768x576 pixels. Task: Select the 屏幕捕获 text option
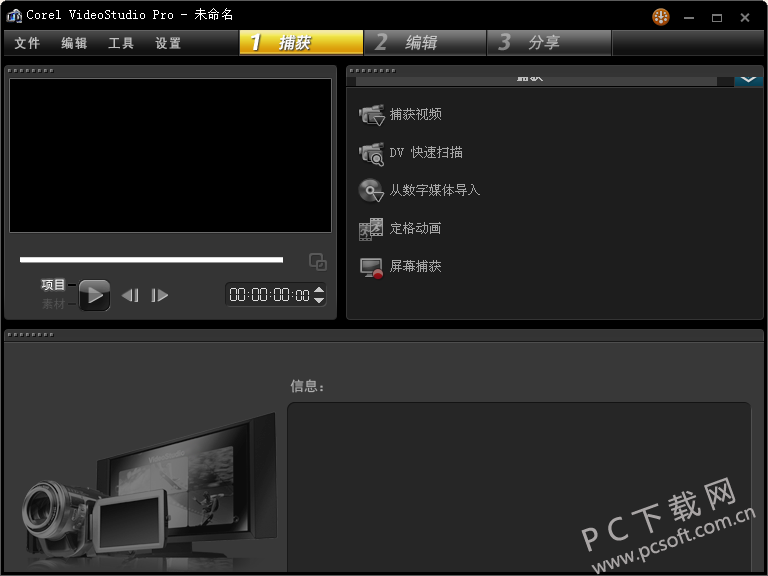[415, 266]
